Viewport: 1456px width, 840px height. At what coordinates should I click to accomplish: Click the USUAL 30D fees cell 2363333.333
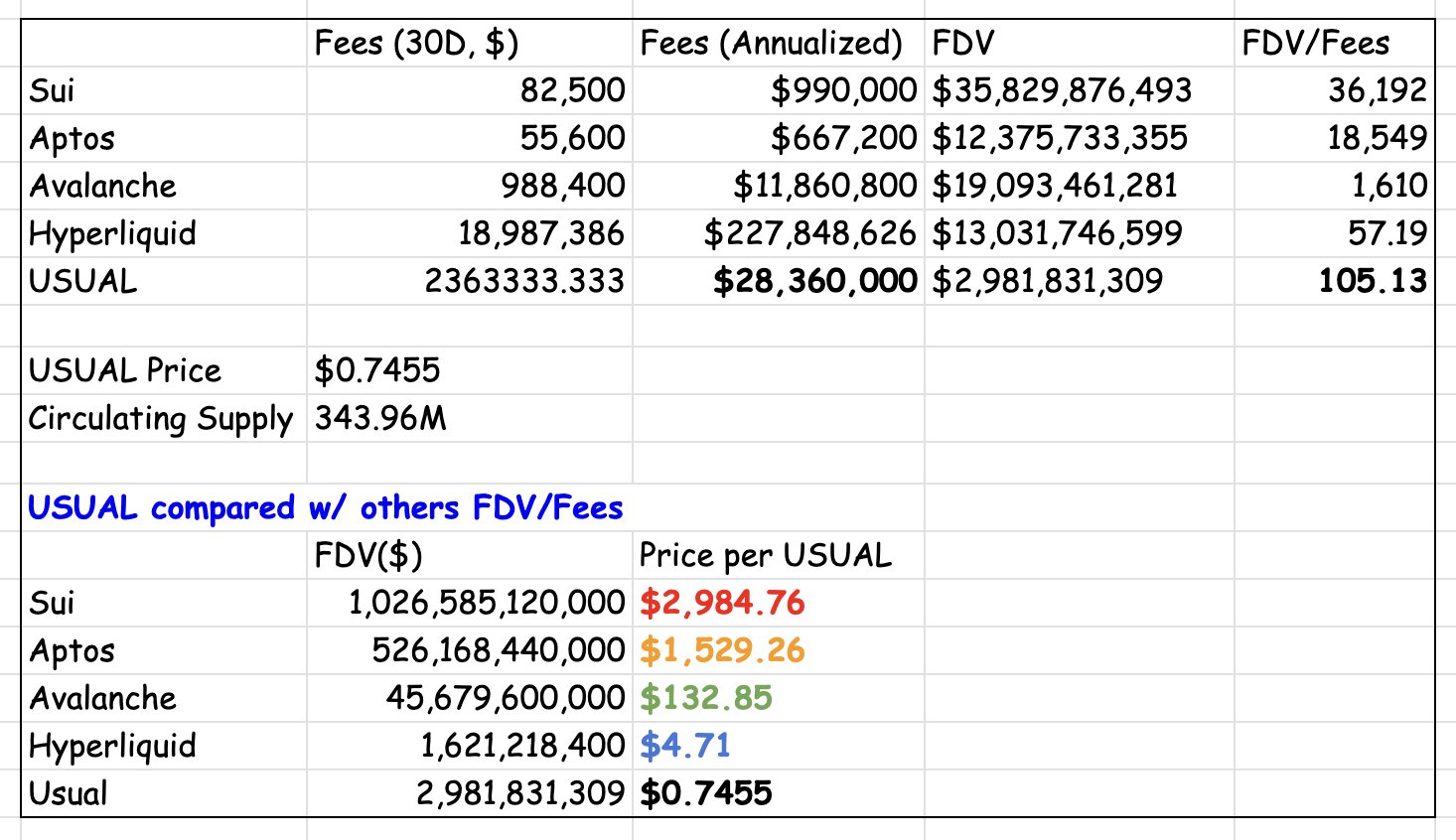click(x=524, y=282)
